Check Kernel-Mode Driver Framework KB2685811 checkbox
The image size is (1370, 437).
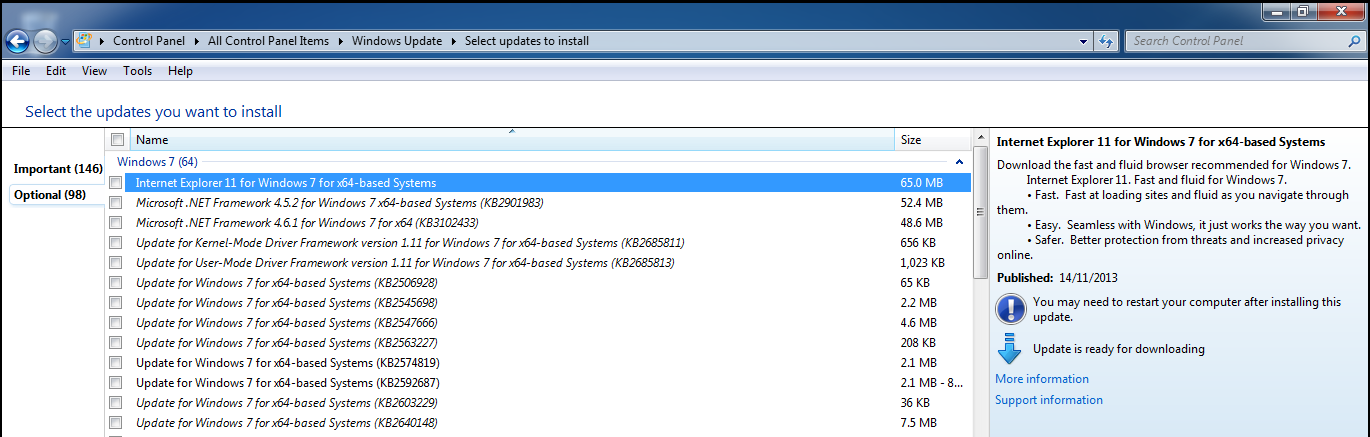[116, 243]
